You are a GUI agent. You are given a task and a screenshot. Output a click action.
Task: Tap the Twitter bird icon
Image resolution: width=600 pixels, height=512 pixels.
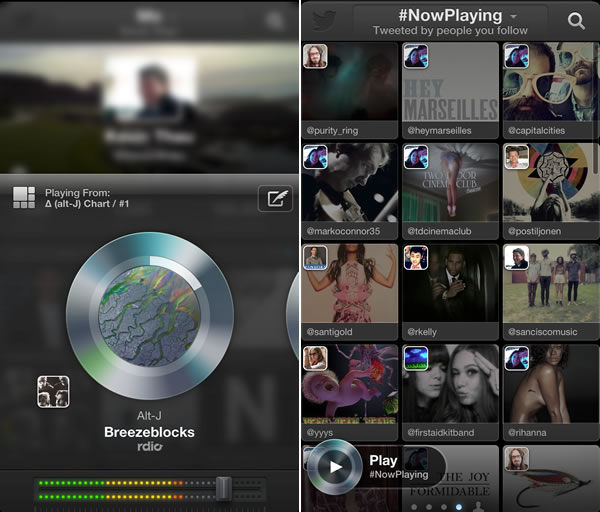coord(324,20)
